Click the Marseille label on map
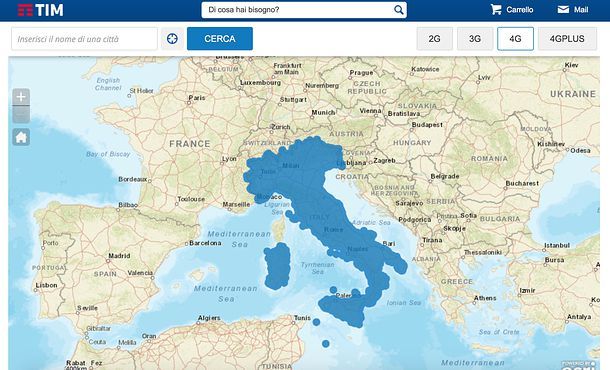The width and height of the screenshot is (610, 370). pos(236,204)
